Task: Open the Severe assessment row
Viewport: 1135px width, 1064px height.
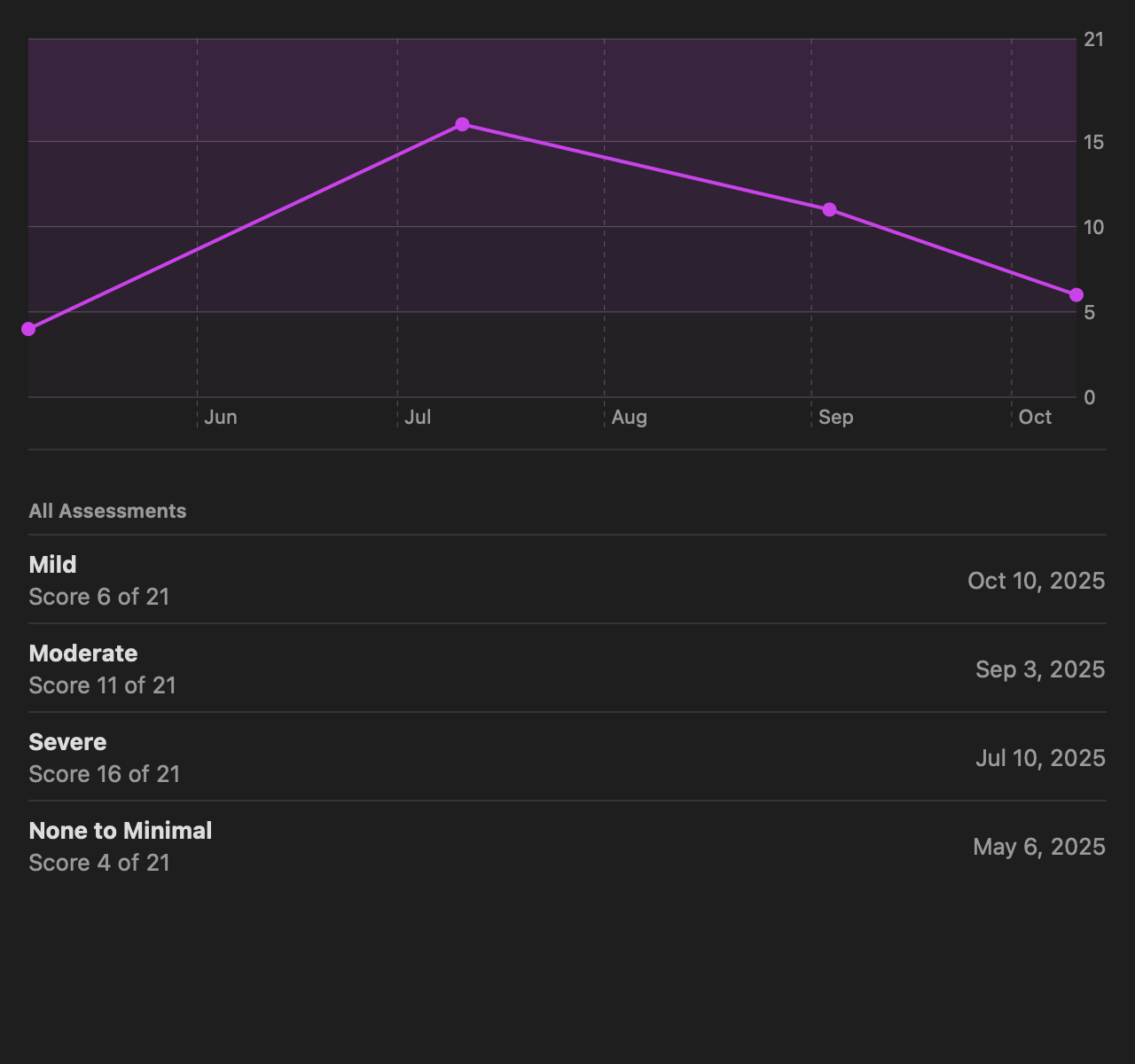Action: click(567, 756)
